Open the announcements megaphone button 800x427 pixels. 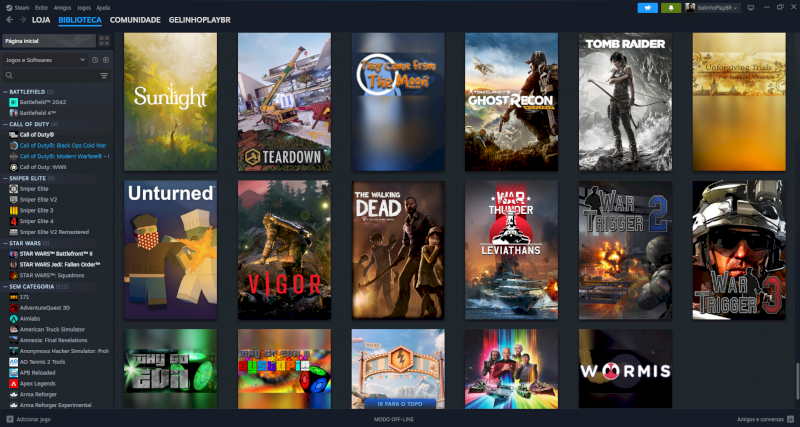coord(647,8)
